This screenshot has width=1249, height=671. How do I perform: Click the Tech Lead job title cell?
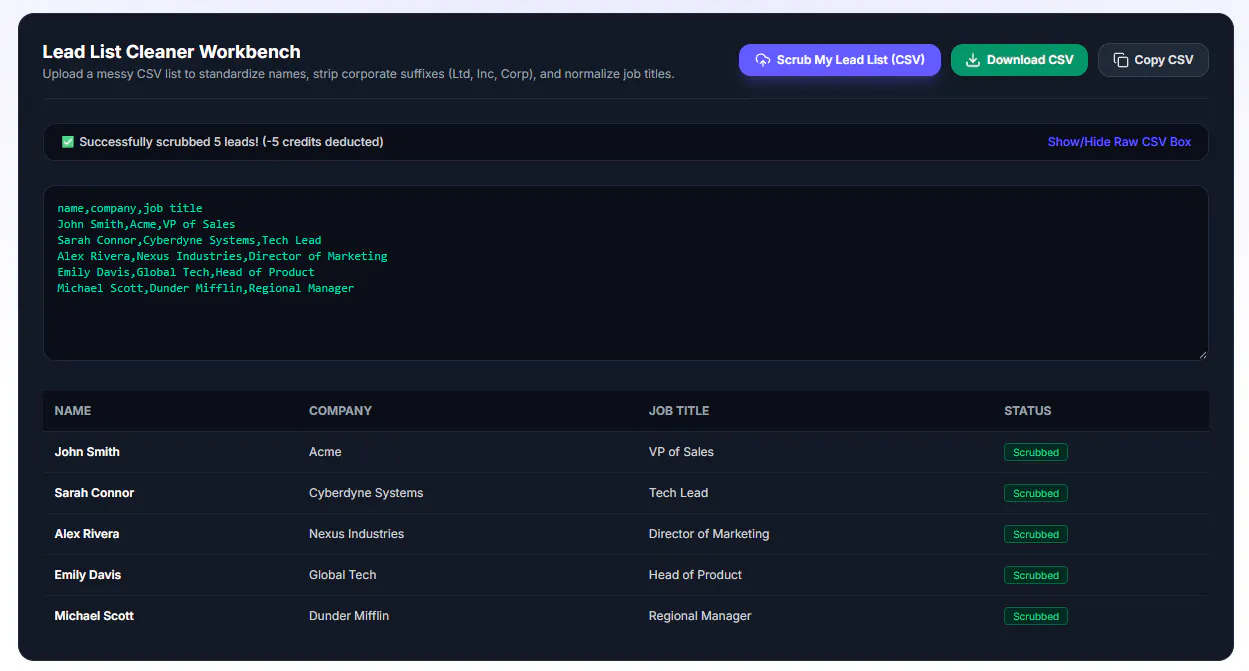[x=678, y=493]
